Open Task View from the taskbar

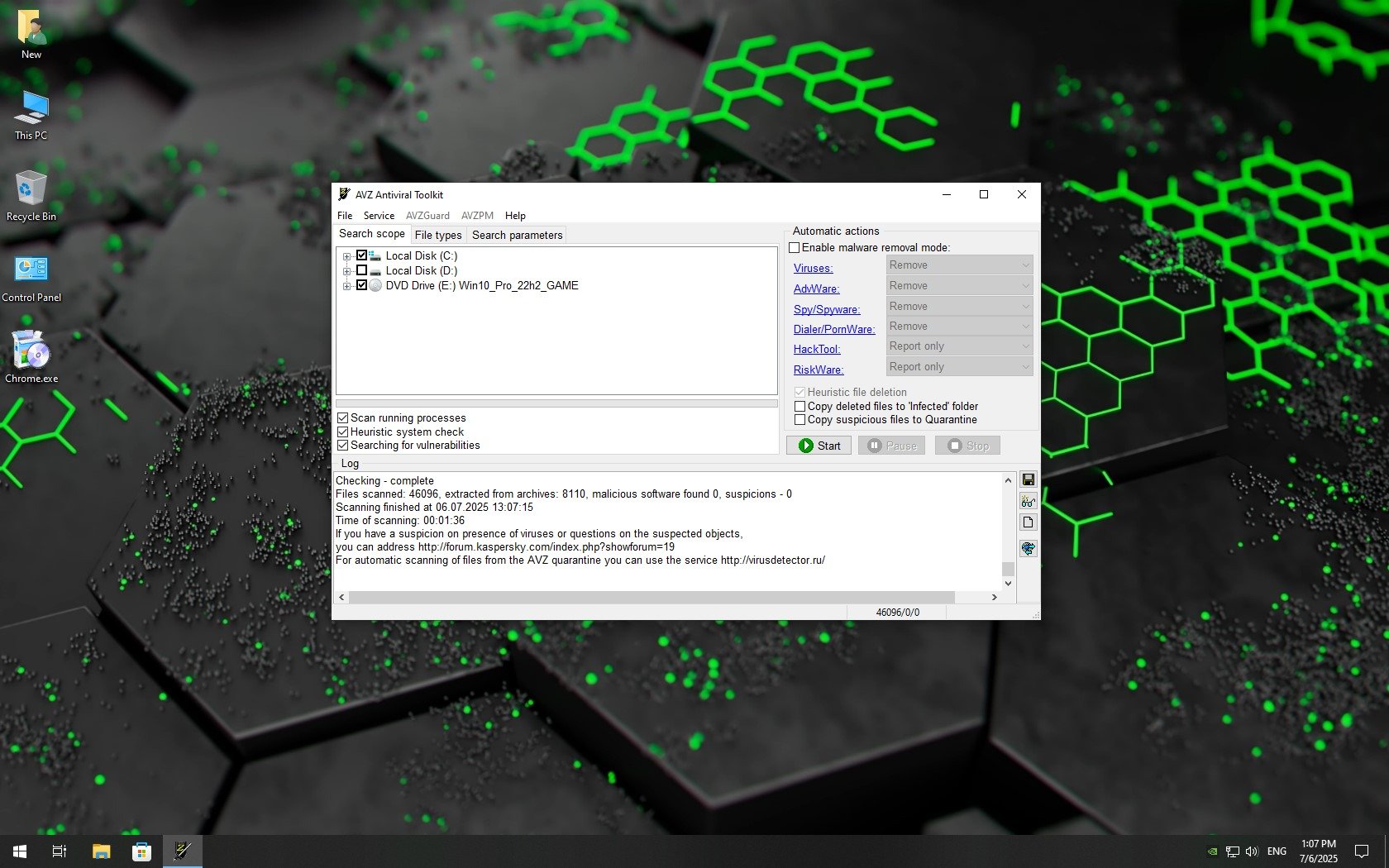pos(60,851)
